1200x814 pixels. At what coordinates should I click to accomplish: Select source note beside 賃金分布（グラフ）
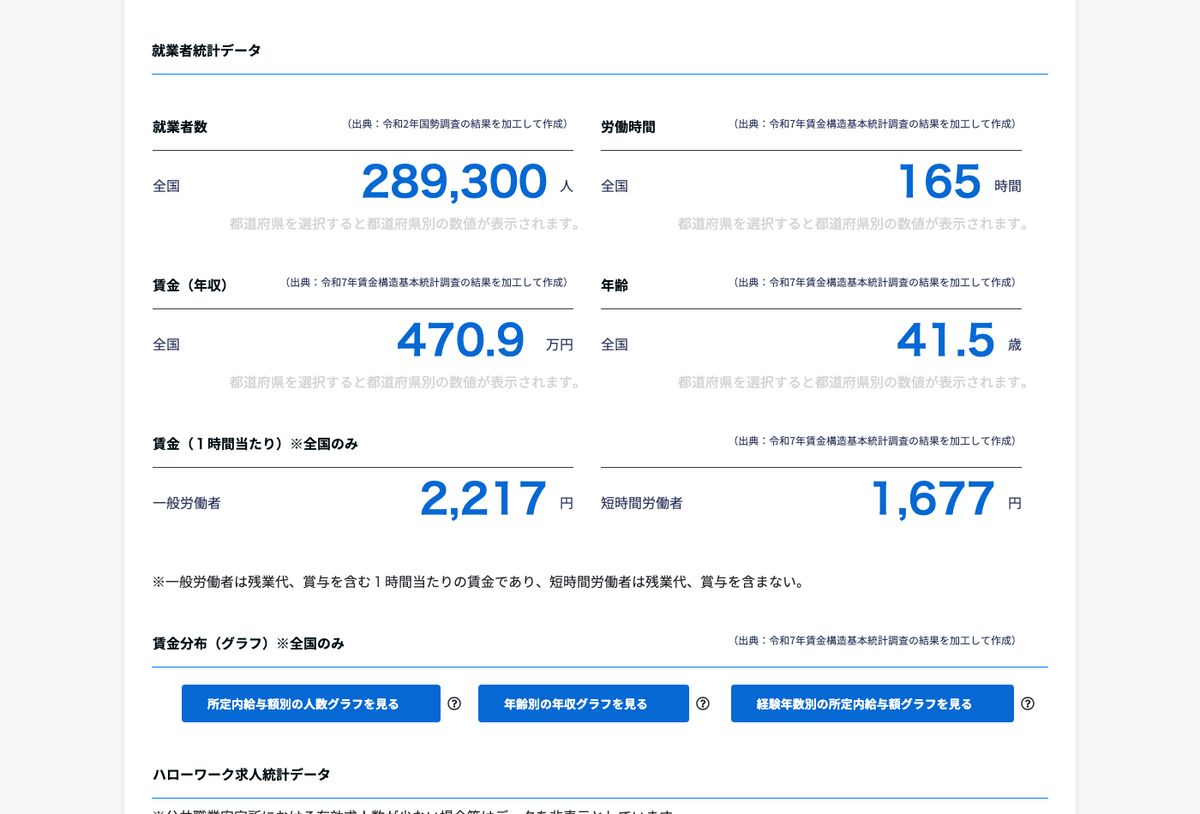875,640
